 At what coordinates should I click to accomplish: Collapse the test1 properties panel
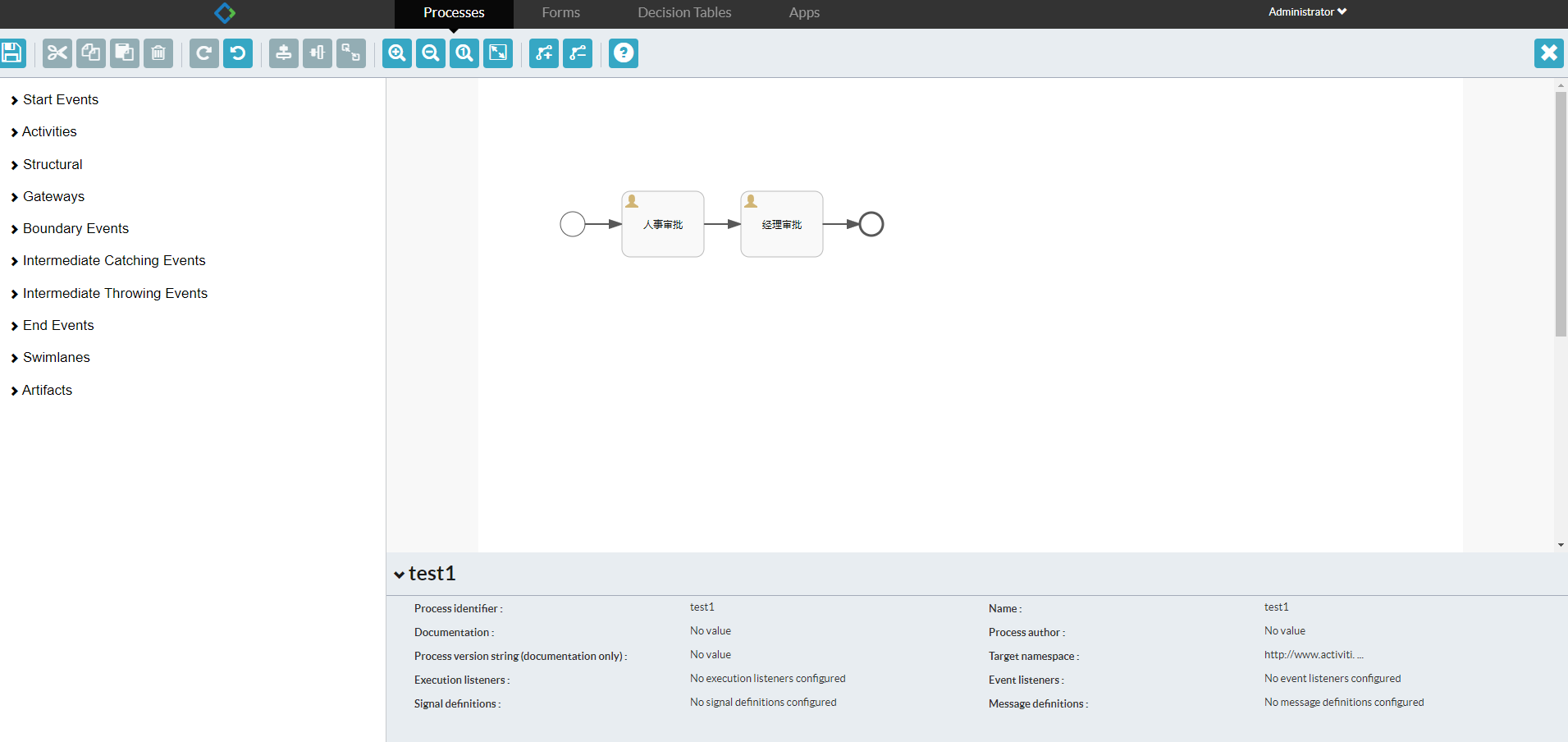pyautogui.click(x=399, y=575)
